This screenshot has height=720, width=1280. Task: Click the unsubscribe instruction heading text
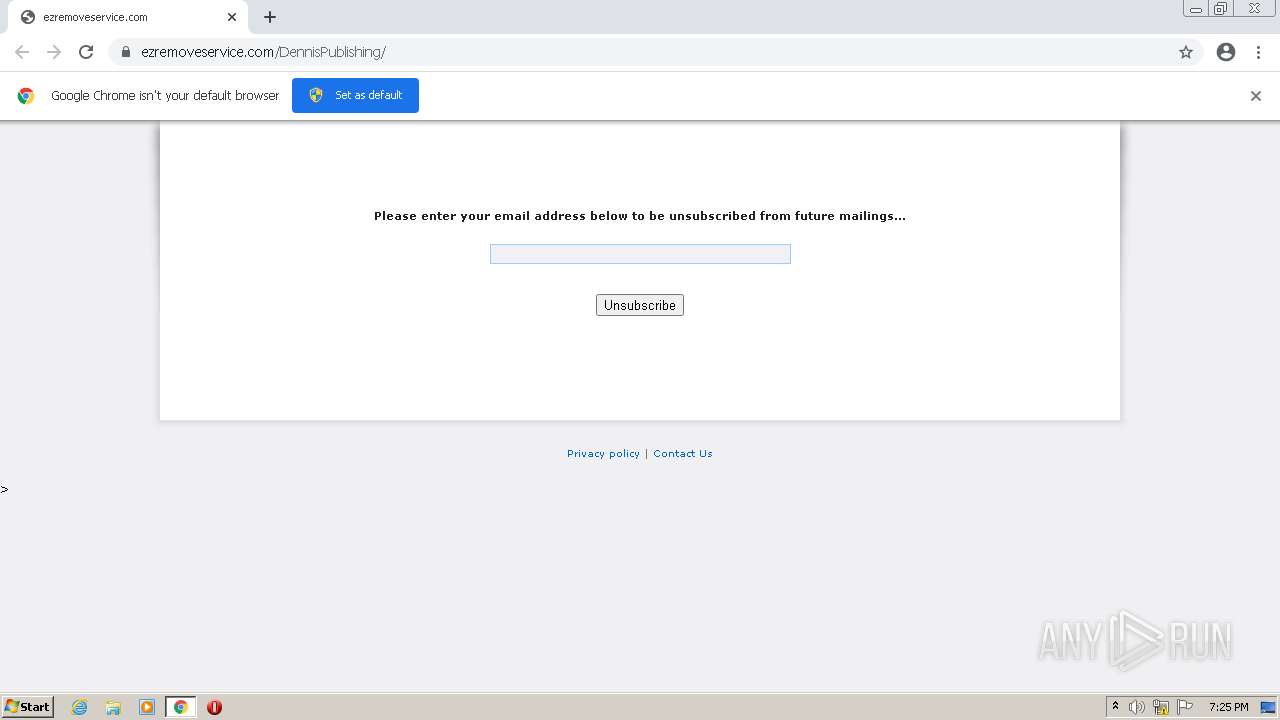pos(640,216)
